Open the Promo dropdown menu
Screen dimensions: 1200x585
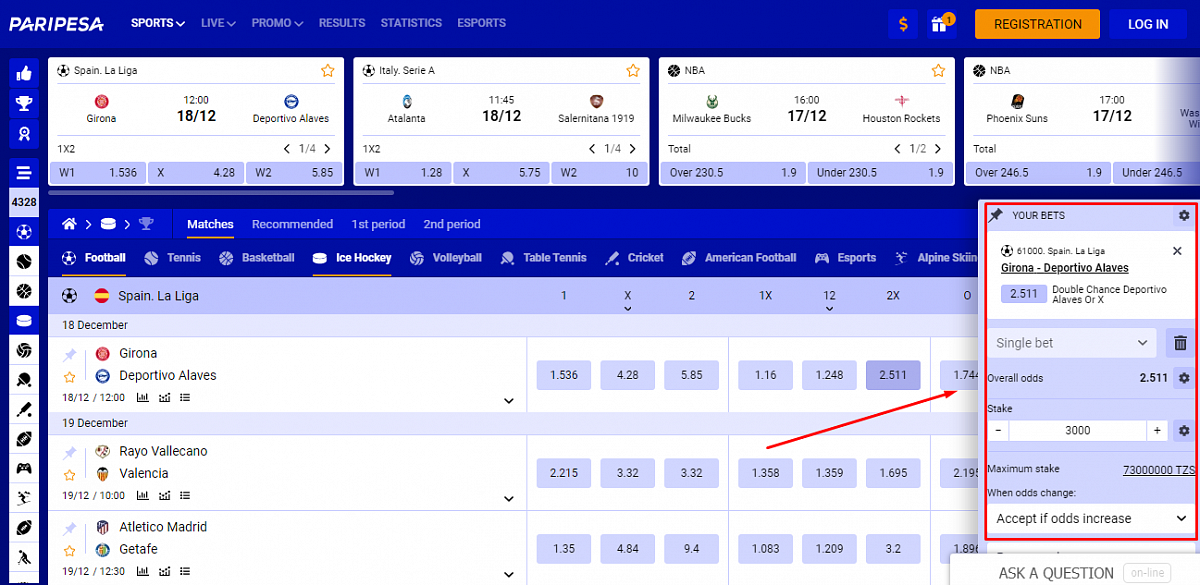coord(278,23)
